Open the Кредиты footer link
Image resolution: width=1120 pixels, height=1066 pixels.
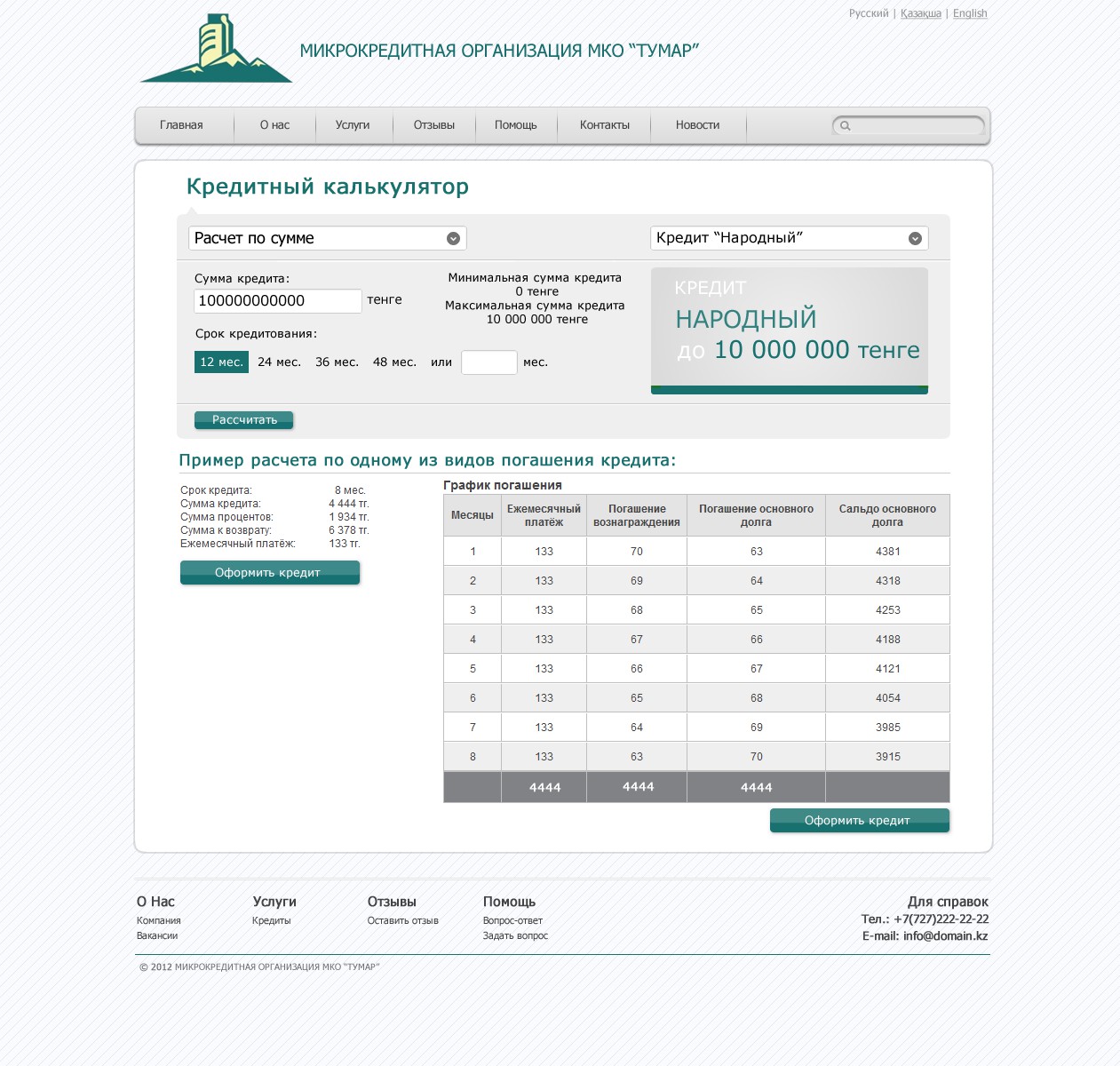click(272, 921)
